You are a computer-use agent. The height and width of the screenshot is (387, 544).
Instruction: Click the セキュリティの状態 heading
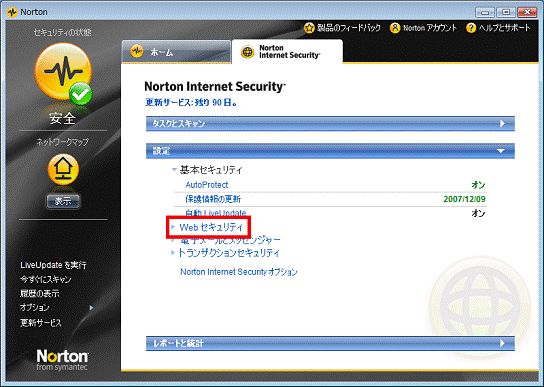coord(62,33)
